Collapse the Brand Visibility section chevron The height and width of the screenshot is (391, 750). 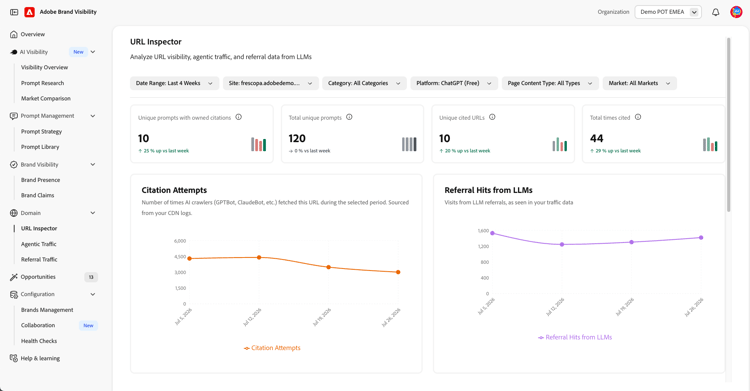pyautogui.click(x=93, y=165)
